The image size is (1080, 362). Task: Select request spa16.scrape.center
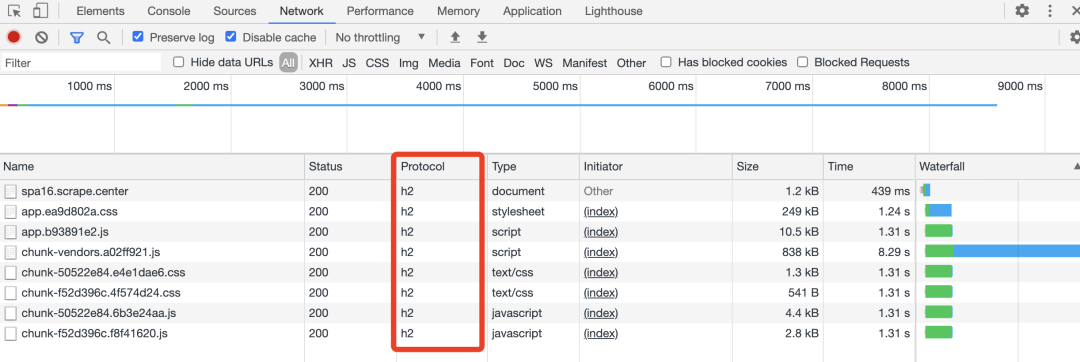74,191
